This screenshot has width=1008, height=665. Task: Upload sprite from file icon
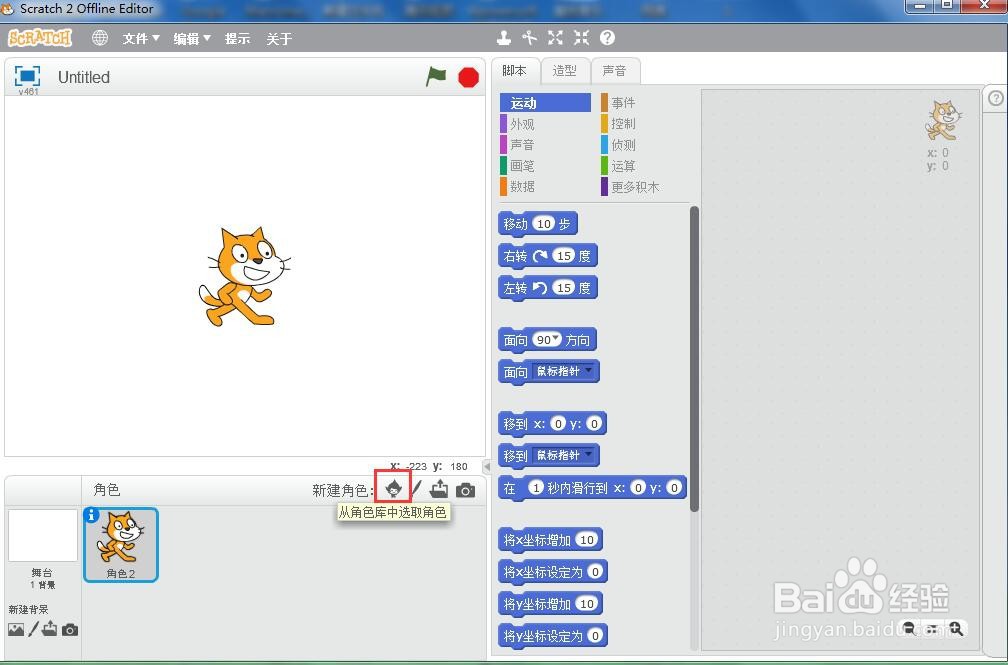coord(439,489)
